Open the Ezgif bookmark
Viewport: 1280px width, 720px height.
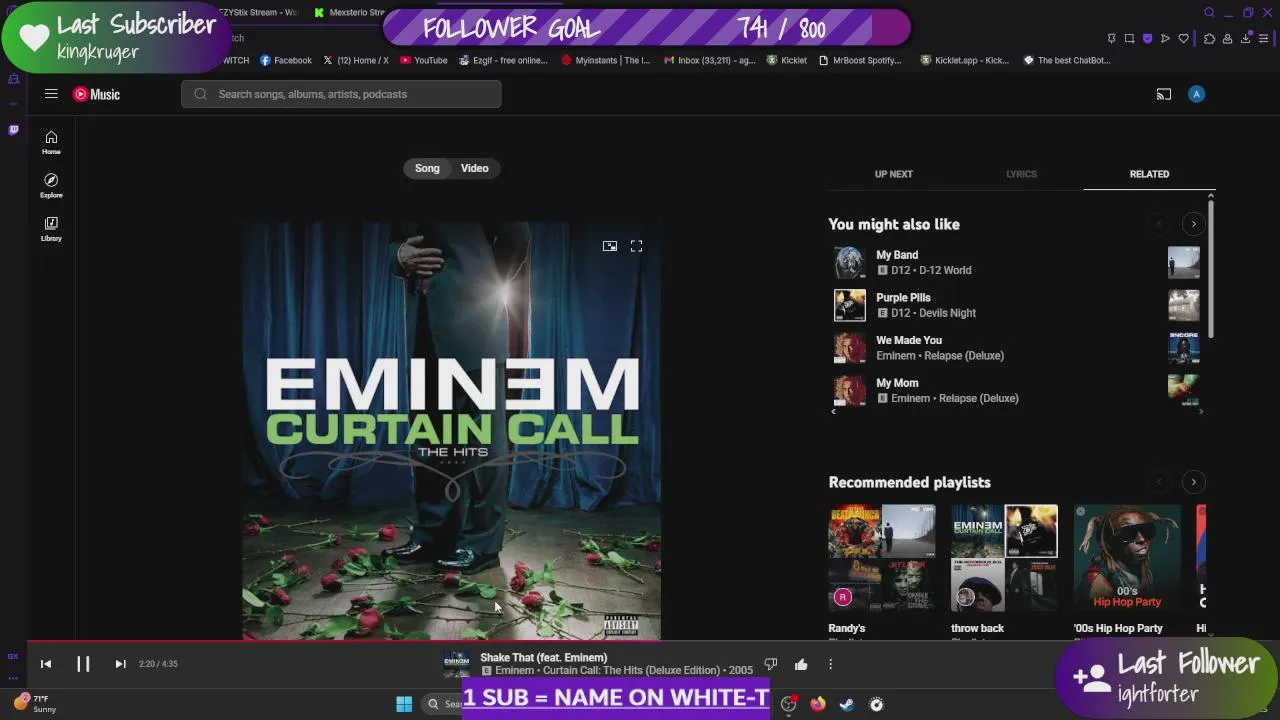pos(504,60)
